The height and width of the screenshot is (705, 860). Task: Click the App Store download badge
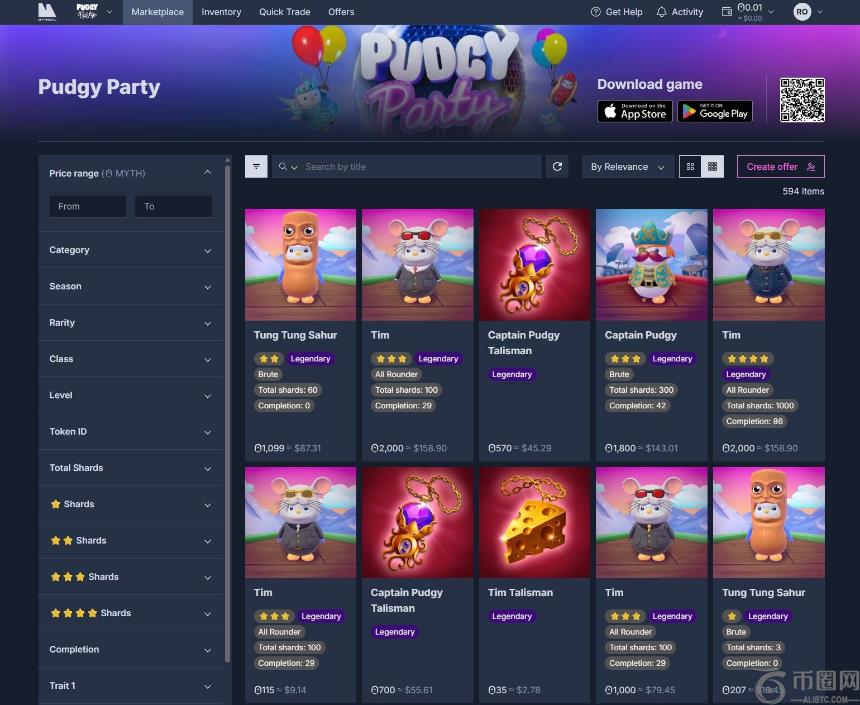pyautogui.click(x=635, y=111)
